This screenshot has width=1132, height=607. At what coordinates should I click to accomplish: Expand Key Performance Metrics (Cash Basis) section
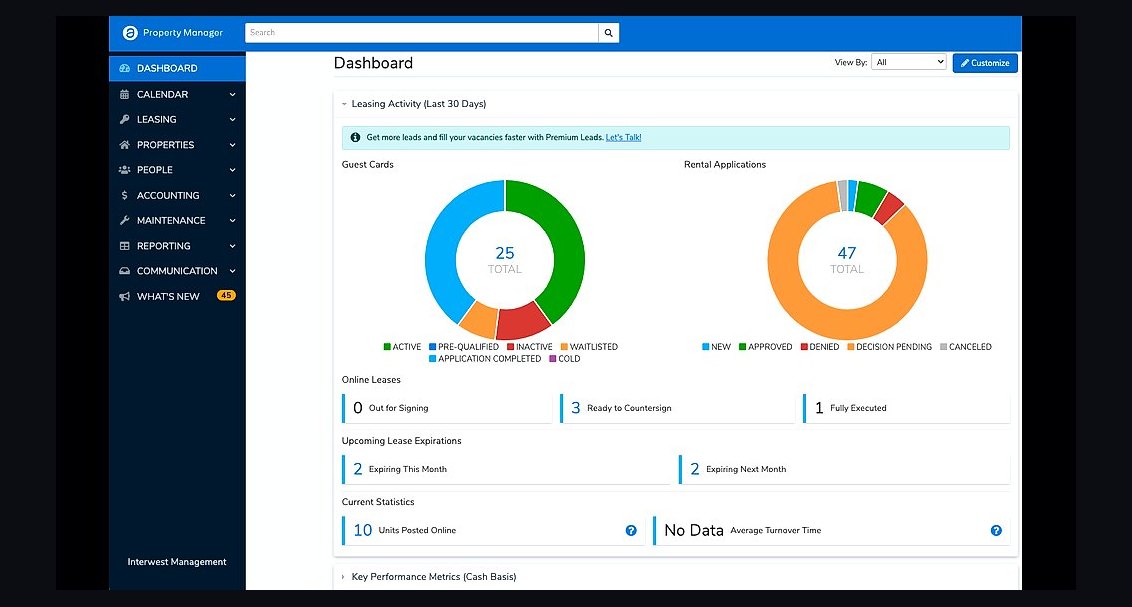[344, 577]
